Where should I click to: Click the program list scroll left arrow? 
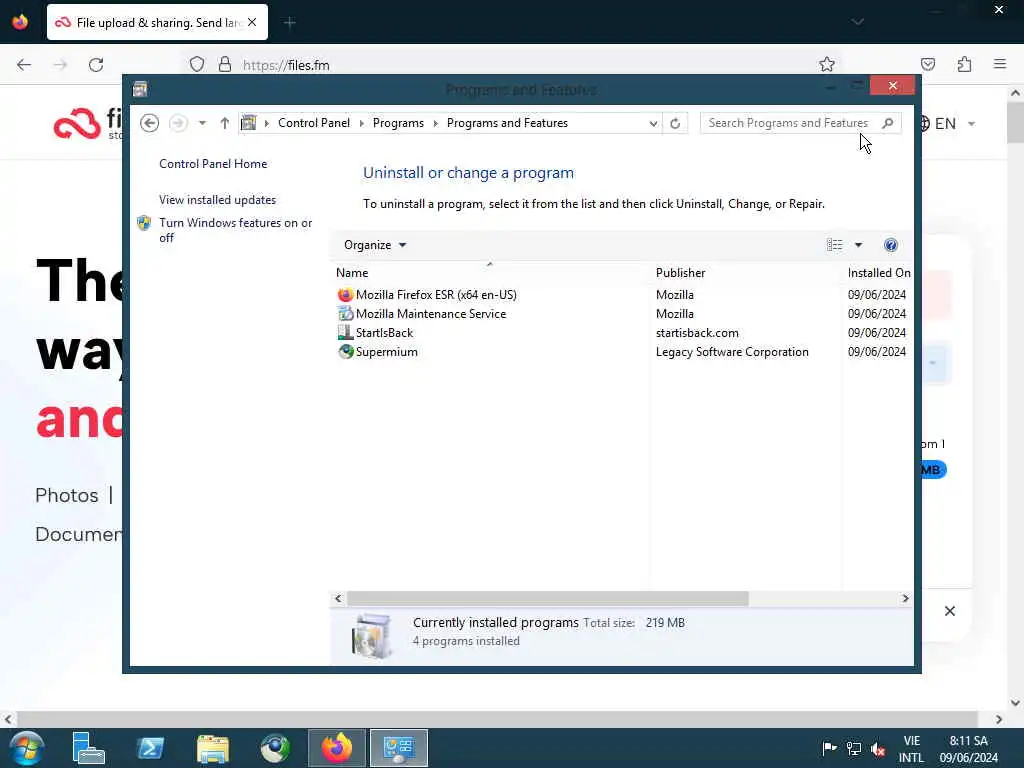coord(338,598)
